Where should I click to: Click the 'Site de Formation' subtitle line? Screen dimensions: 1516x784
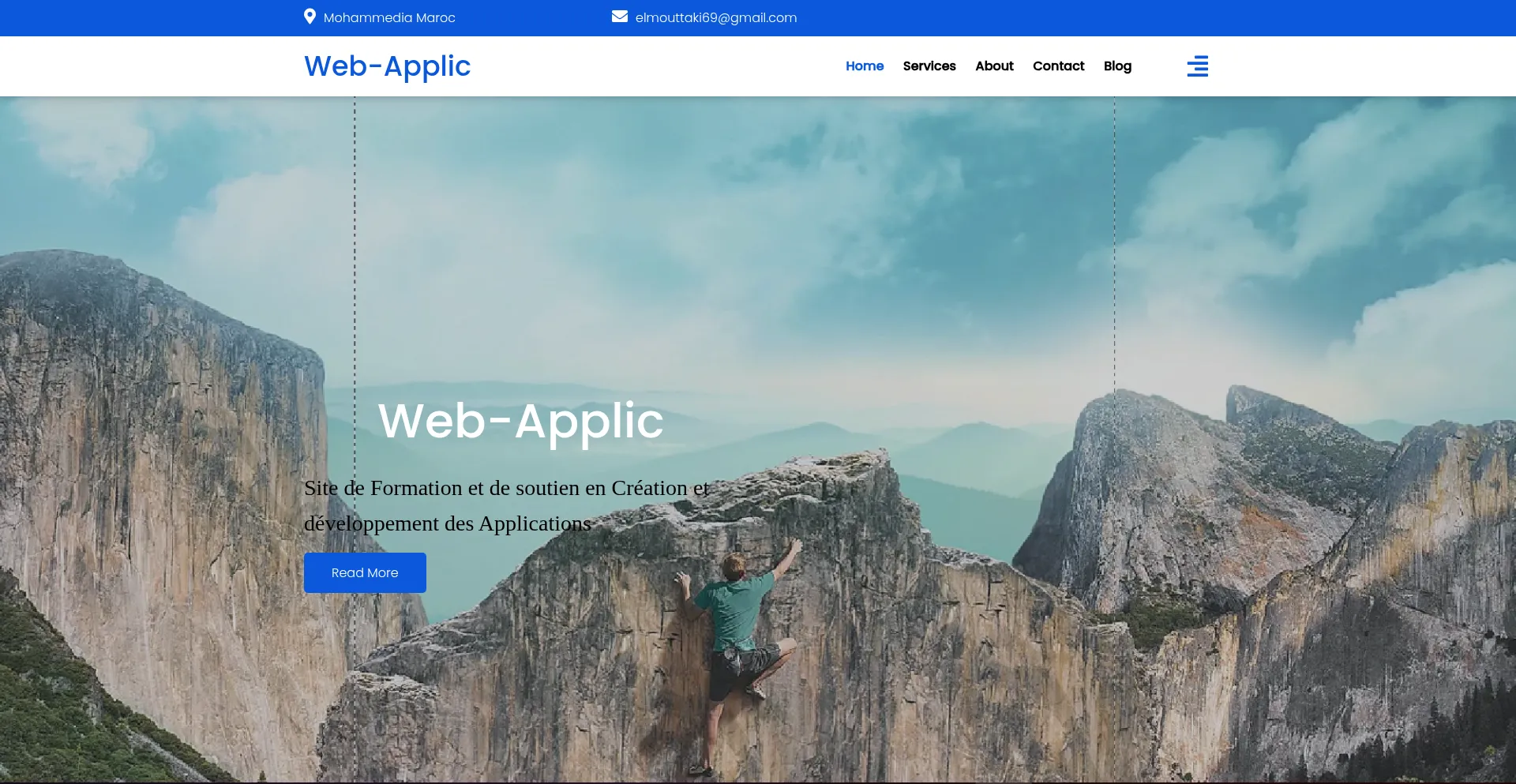click(x=506, y=488)
